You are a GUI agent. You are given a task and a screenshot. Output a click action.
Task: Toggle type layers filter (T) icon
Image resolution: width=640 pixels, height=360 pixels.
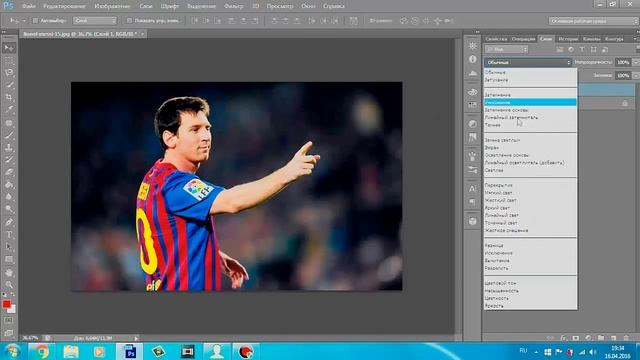[582, 49]
